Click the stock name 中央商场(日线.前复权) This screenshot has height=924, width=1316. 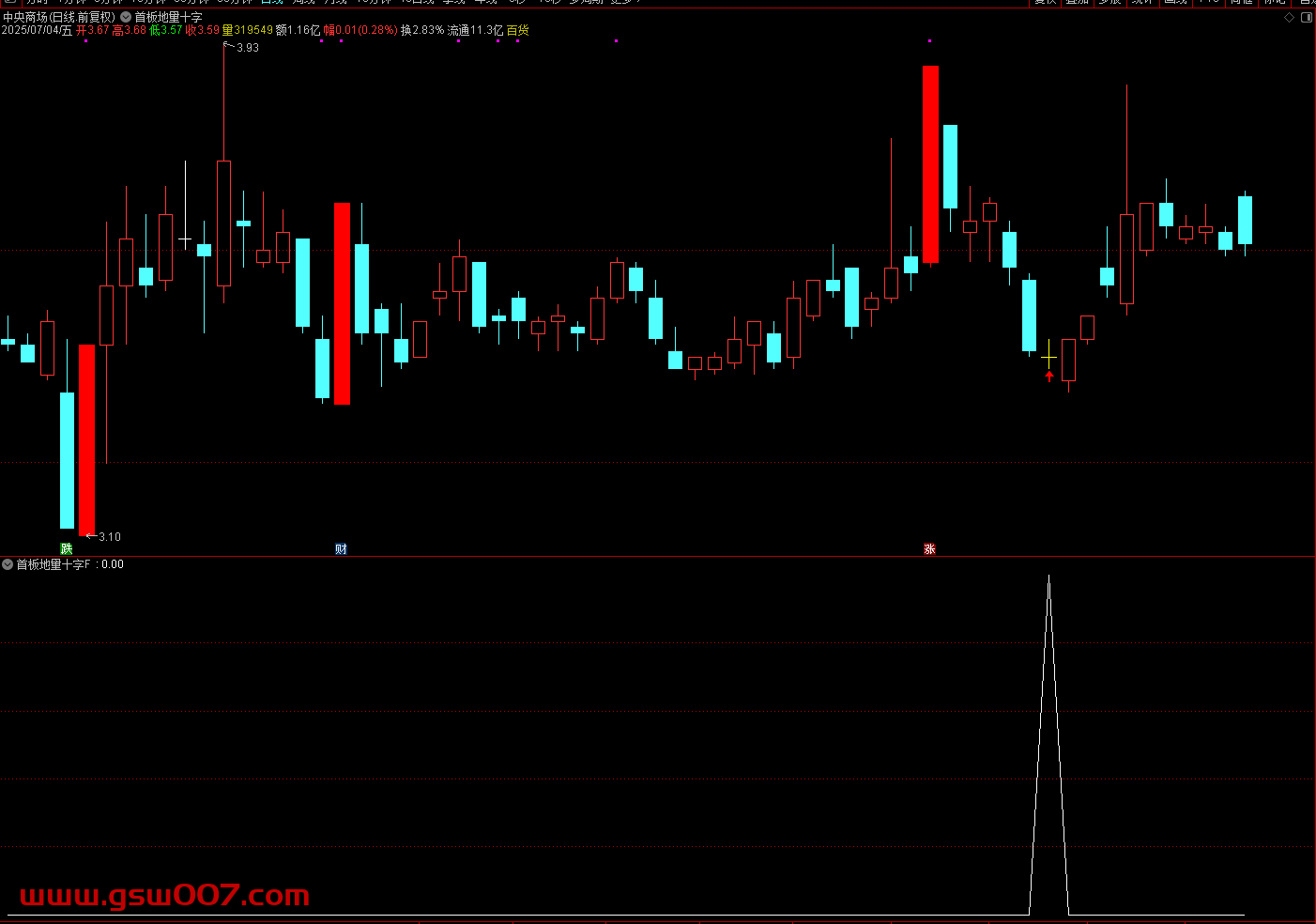click(59, 17)
